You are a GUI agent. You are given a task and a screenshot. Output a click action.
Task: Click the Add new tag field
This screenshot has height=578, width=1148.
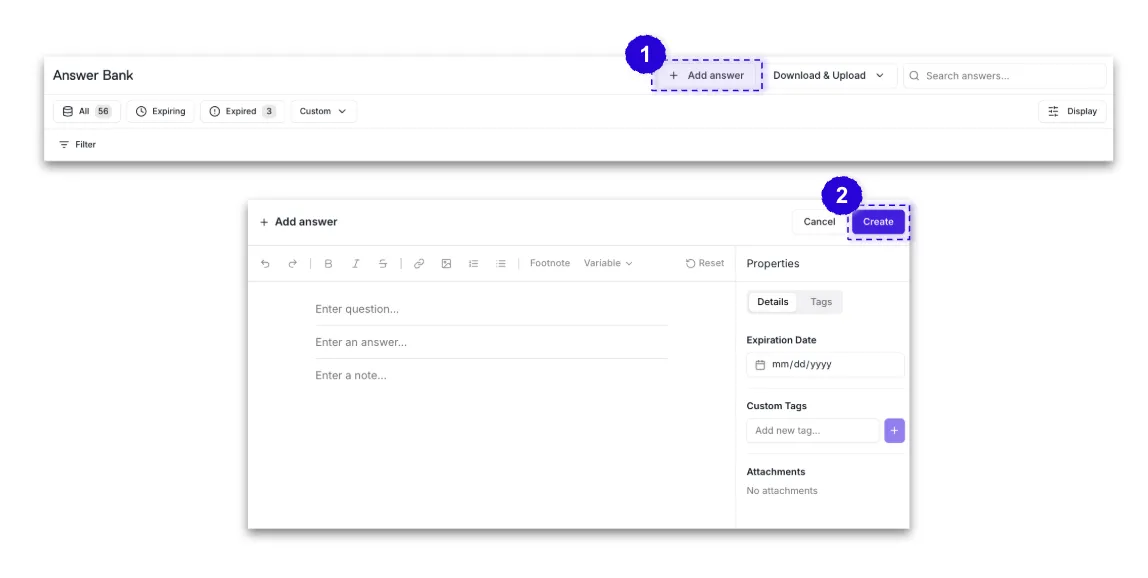[x=813, y=431]
